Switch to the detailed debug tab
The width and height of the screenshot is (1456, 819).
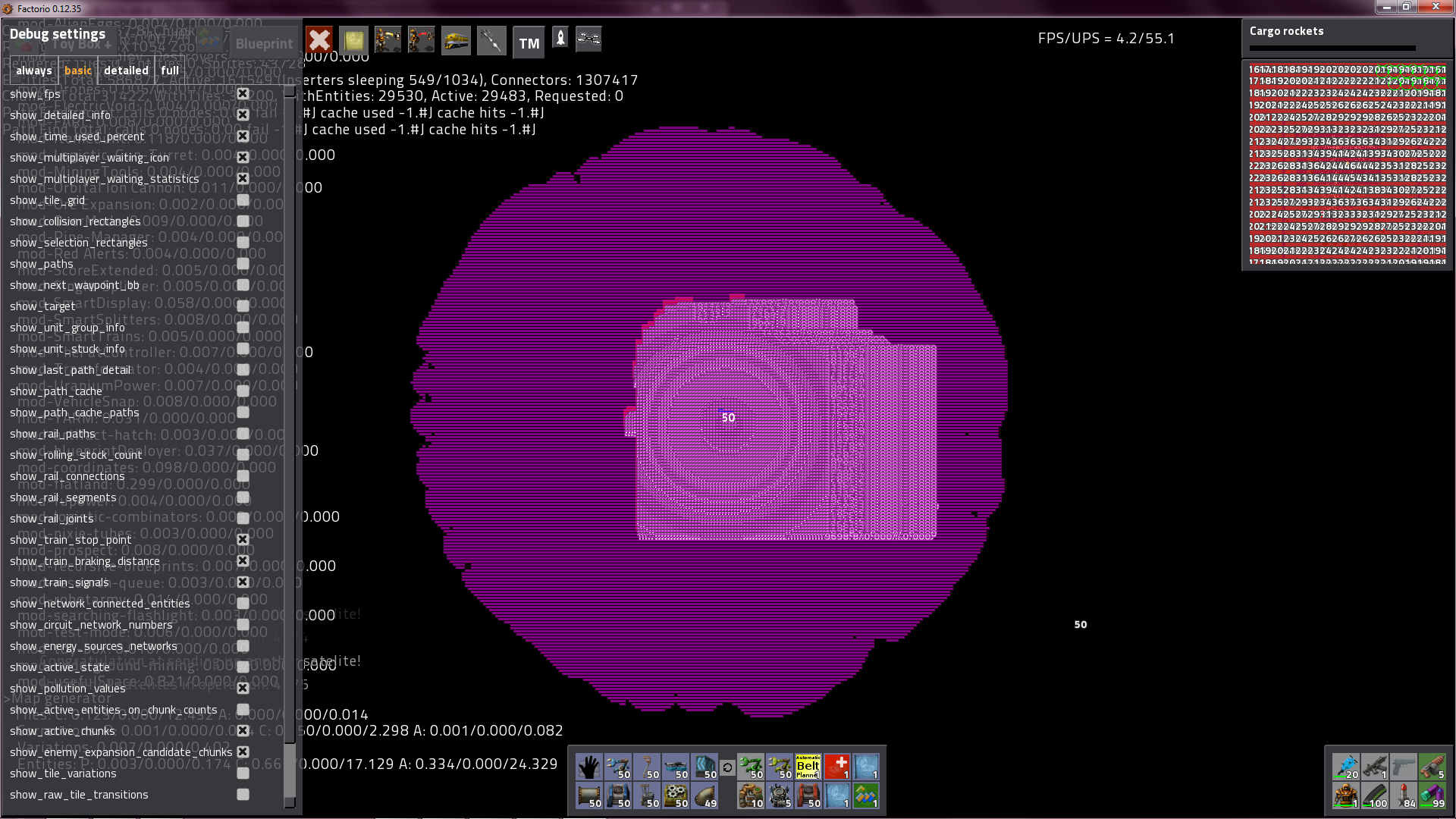click(126, 71)
